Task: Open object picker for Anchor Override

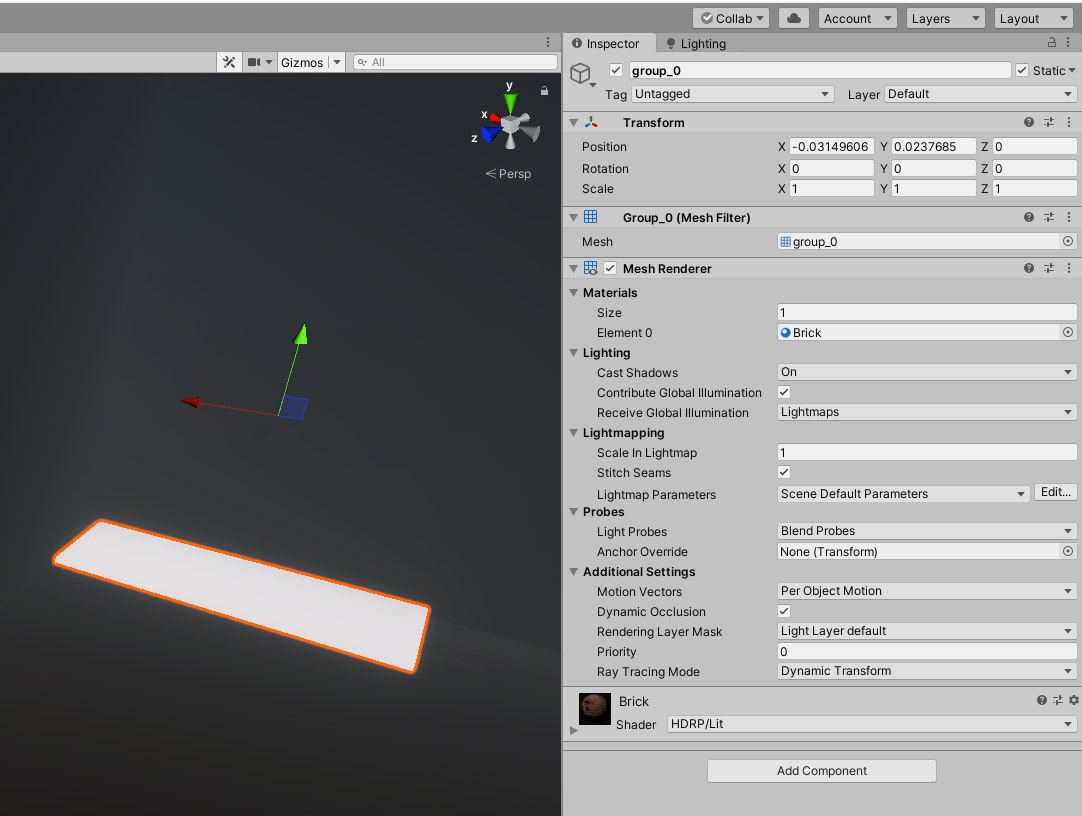Action: 1068,551
